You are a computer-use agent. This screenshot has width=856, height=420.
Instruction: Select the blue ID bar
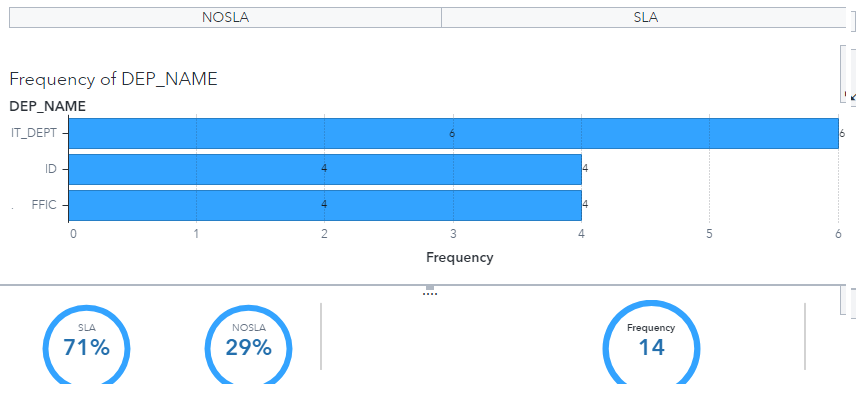(200, 169)
